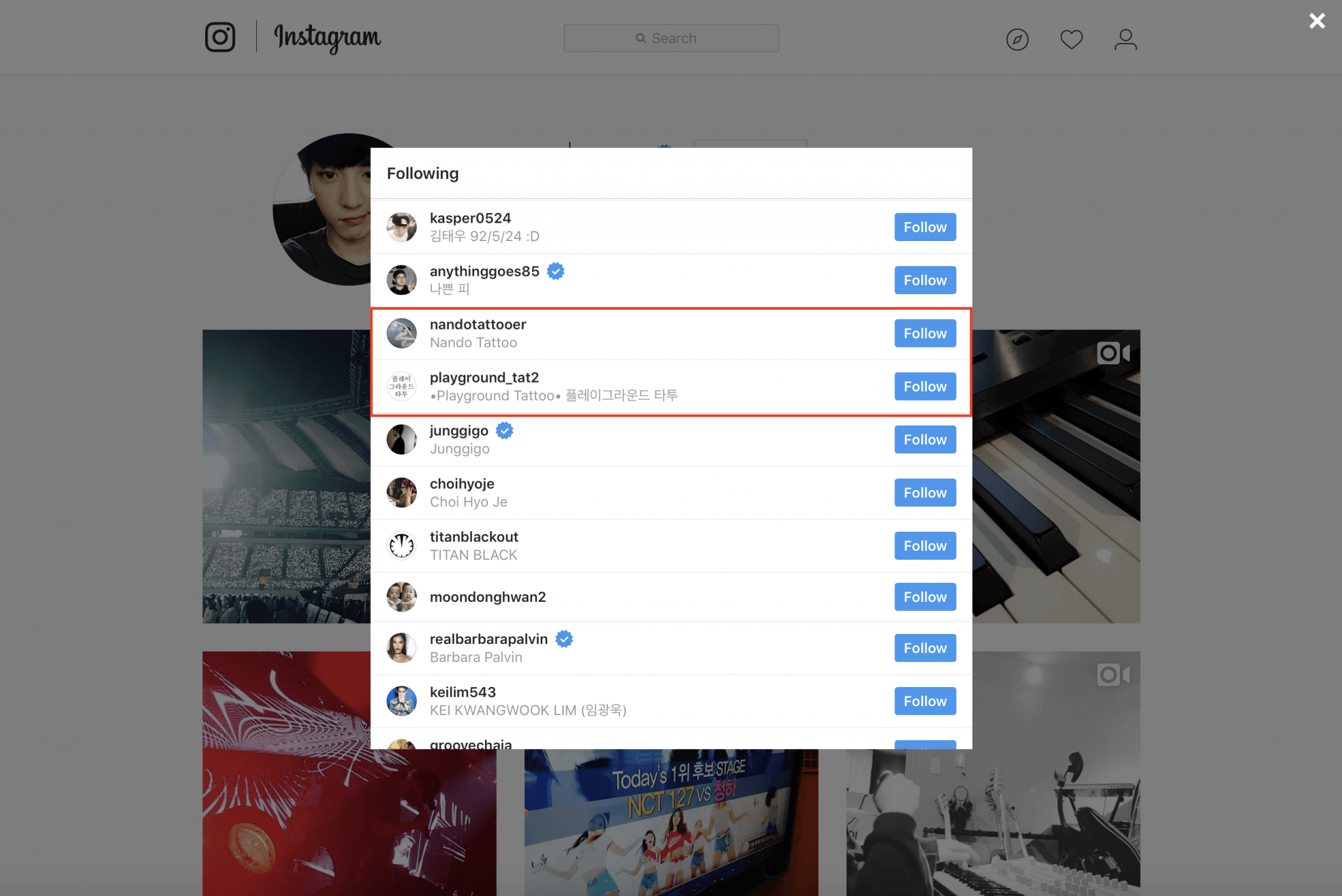Click kasper0524's profile avatar
This screenshot has height=896, width=1342.
click(x=402, y=227)
